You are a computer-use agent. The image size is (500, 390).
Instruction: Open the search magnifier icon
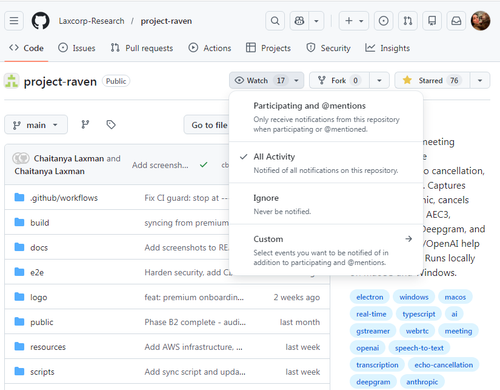[275, 21]
